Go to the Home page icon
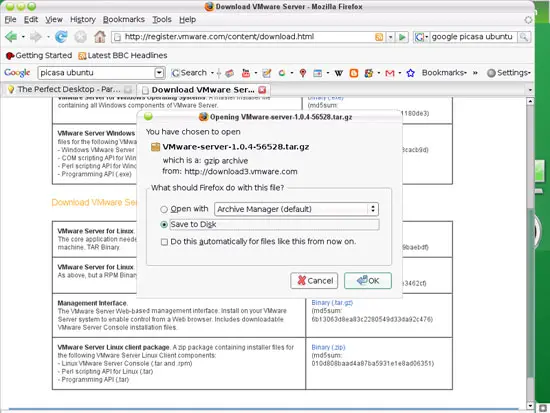 (100, 36)
